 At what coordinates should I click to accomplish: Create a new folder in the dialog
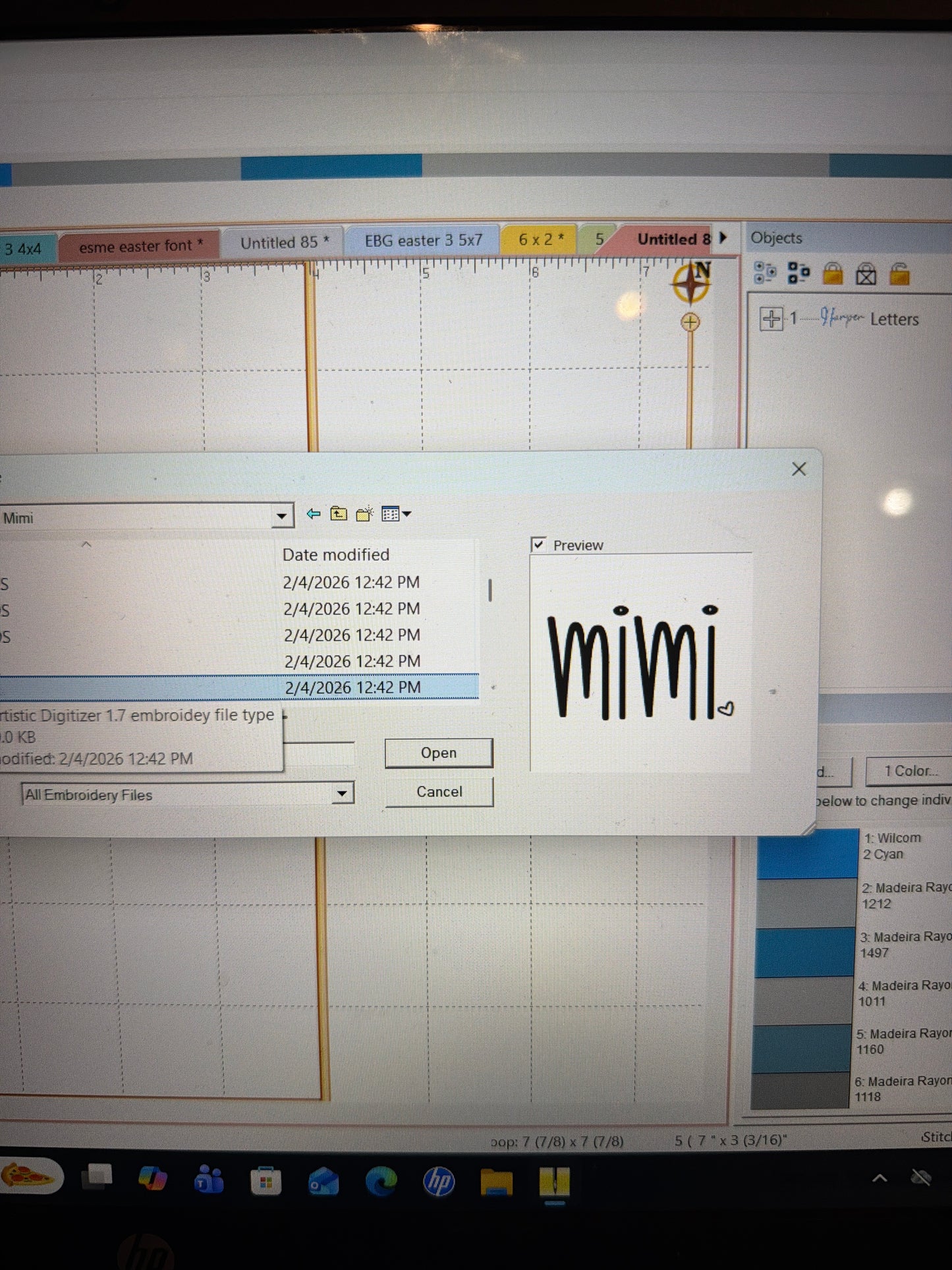(x=364, y=514)
